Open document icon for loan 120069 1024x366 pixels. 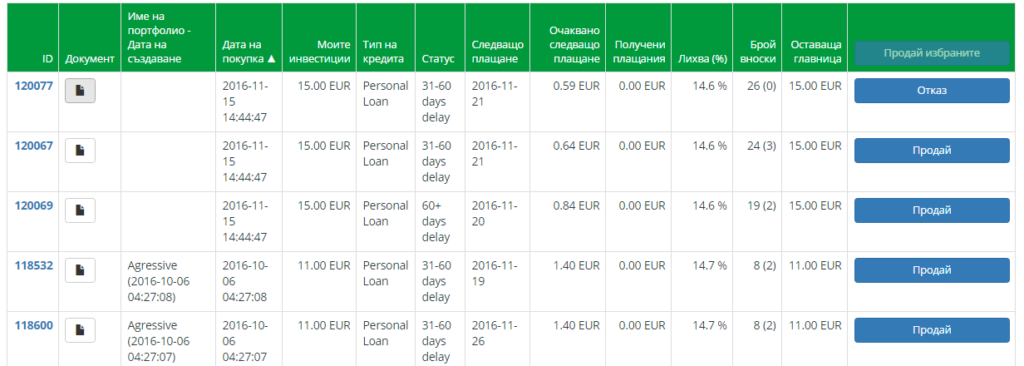[80, 210]
